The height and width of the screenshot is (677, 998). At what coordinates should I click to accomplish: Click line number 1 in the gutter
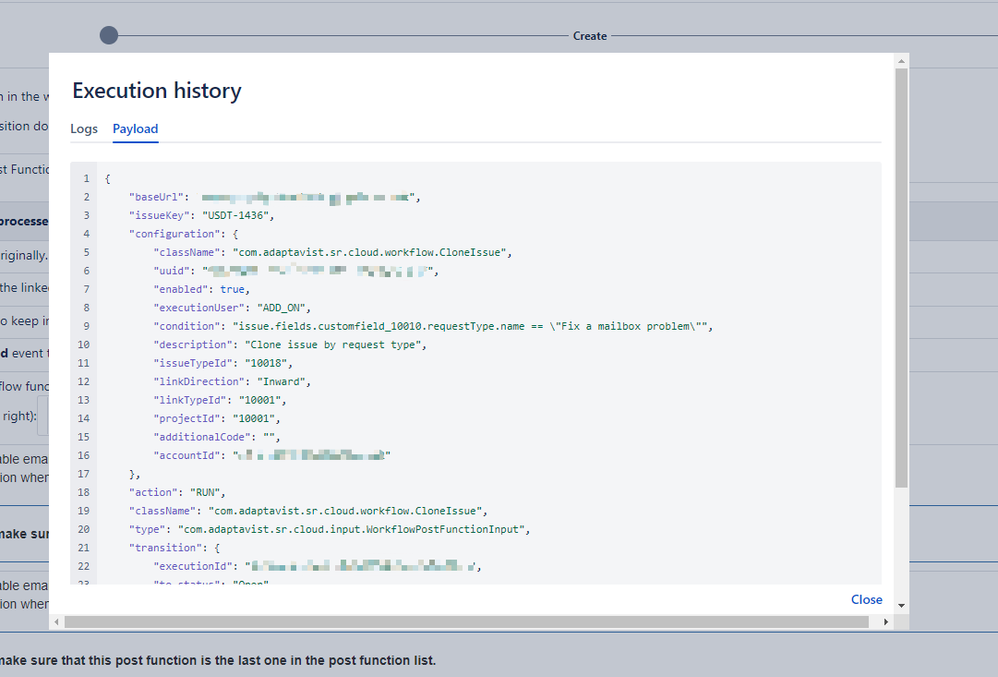(87, 179)
